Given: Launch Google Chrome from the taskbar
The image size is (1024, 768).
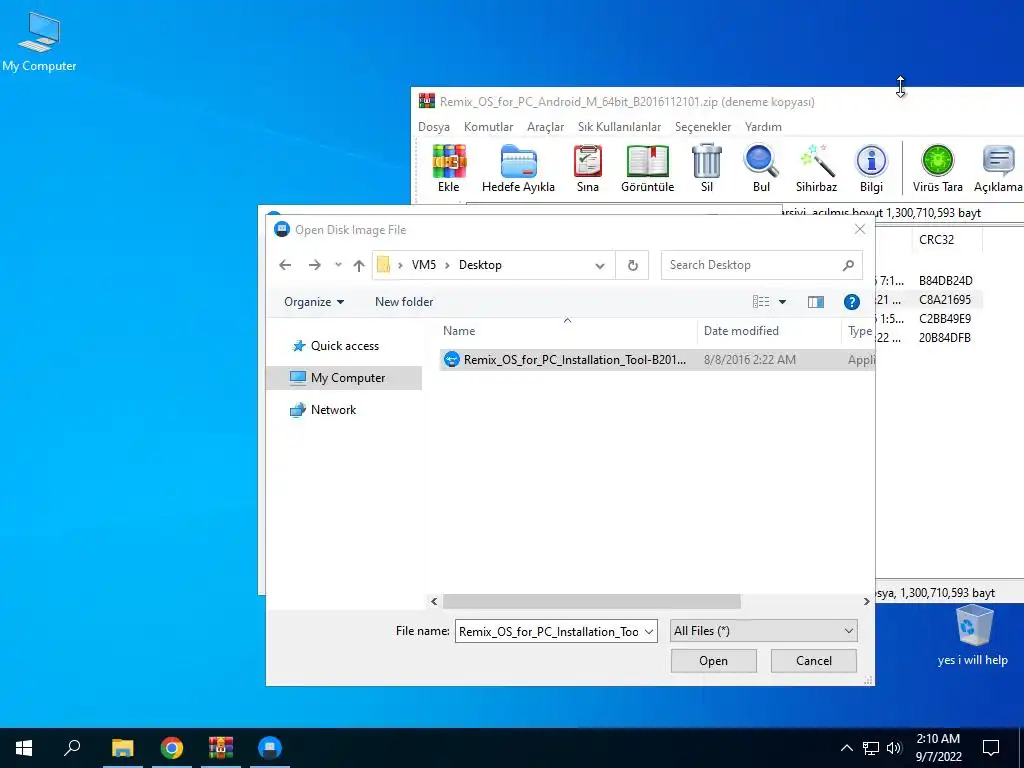Looking at the screenshot, I should [x=172, y=748].
